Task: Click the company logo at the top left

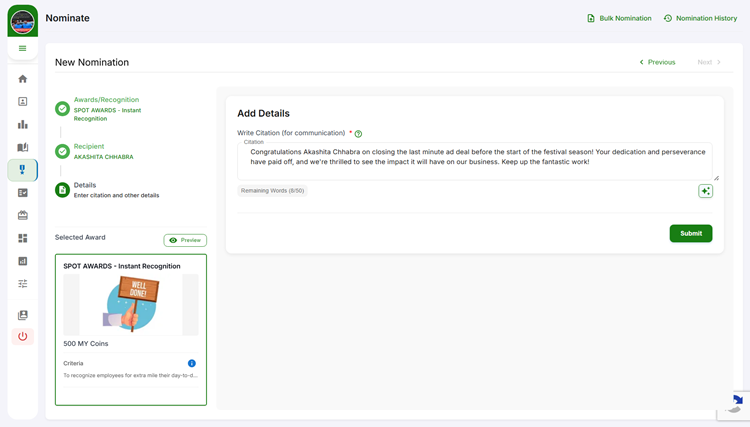Action: point(22,21)
